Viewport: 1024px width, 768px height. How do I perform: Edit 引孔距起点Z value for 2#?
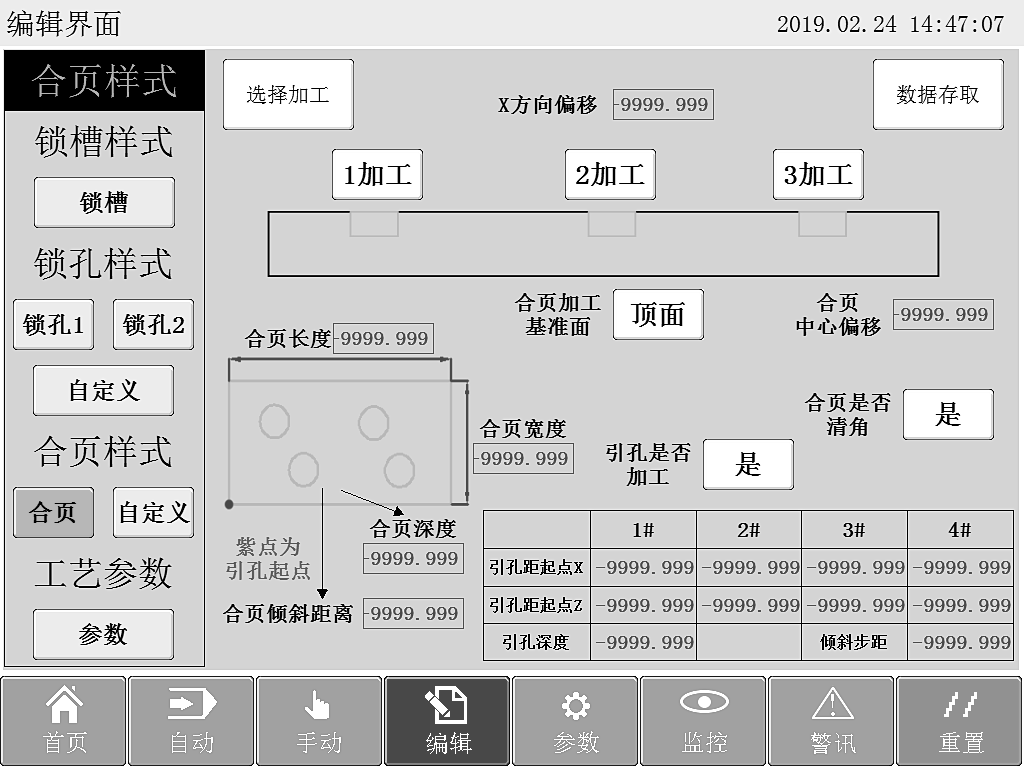tap(749, 605)
